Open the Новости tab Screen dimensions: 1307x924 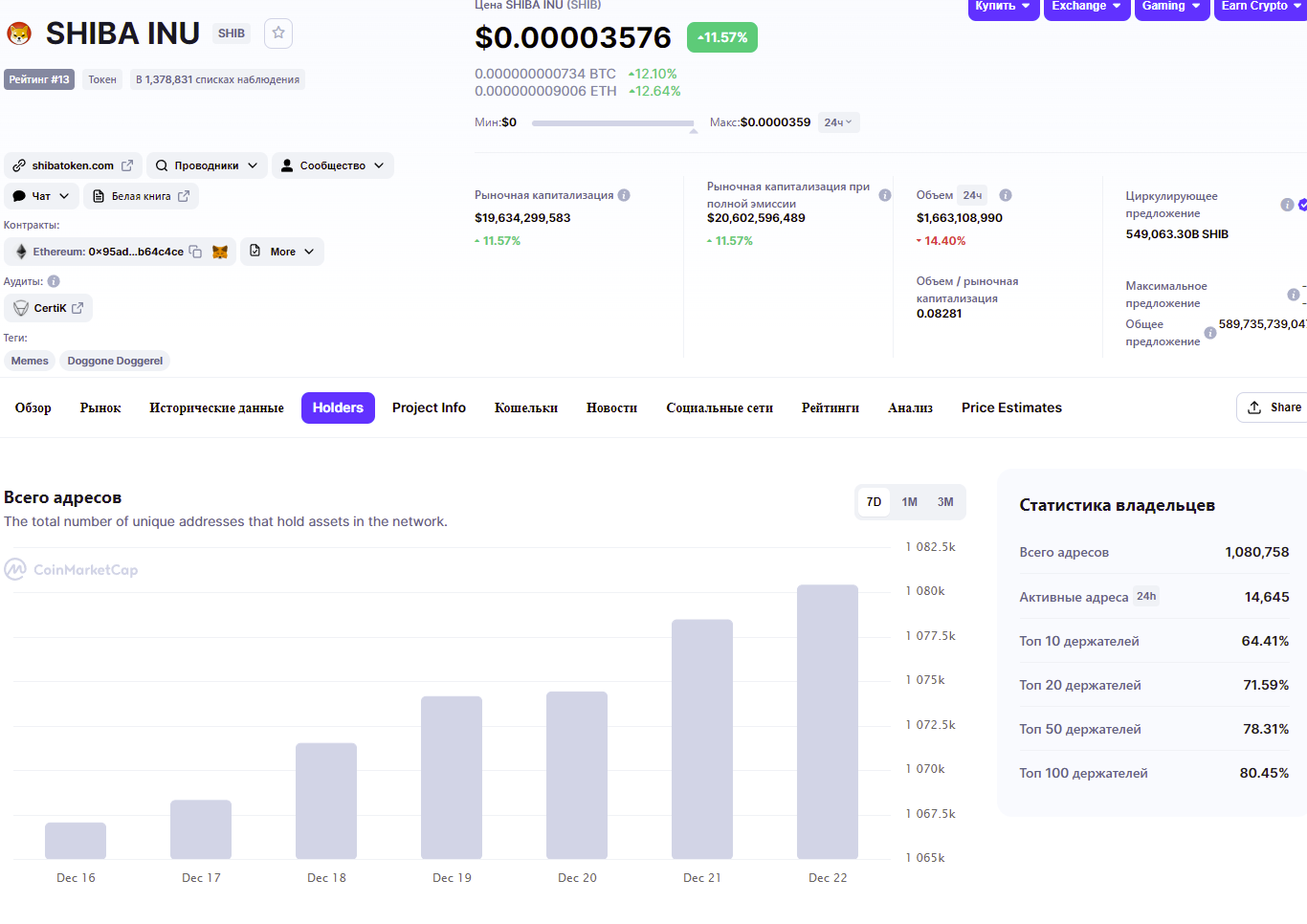[611, 407]
